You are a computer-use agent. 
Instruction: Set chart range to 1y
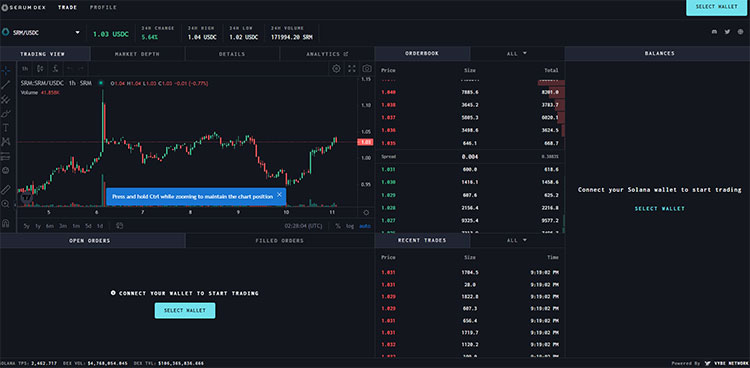click(x=38, y=226)
